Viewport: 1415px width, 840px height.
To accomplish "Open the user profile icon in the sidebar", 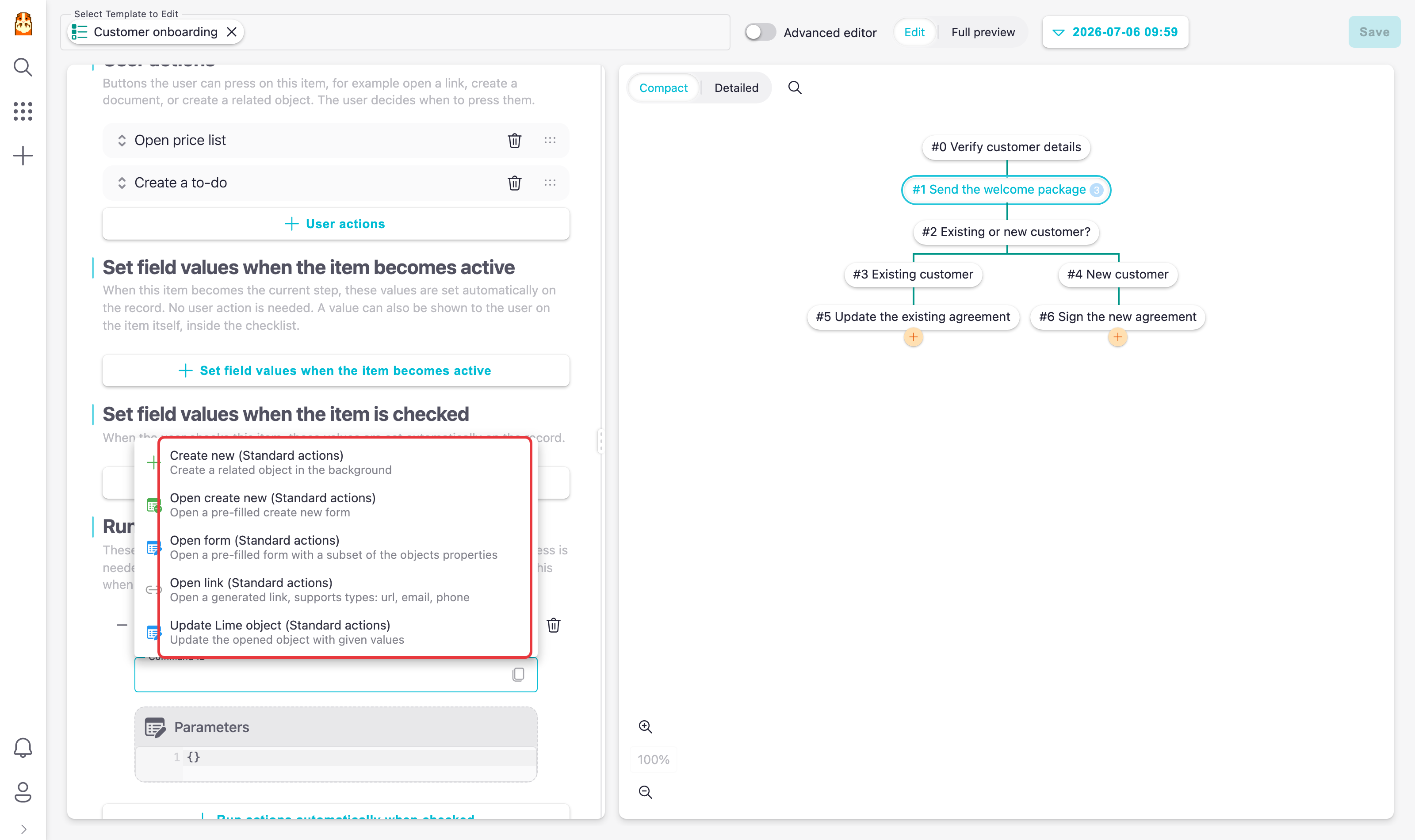I will pos(23,792).
